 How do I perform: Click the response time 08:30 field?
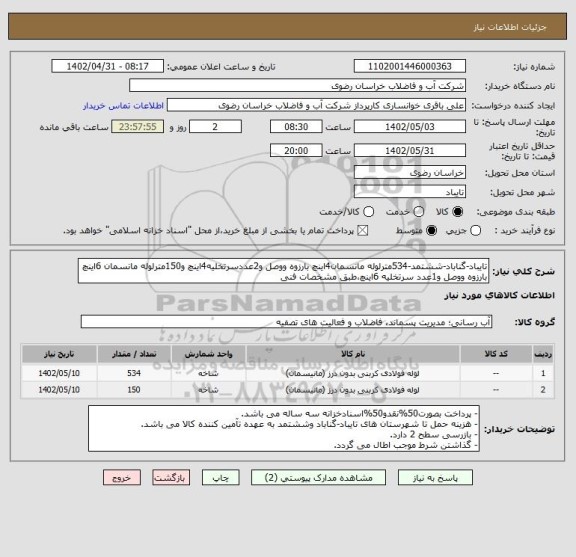pyautogui.click(x=296, y=127)
